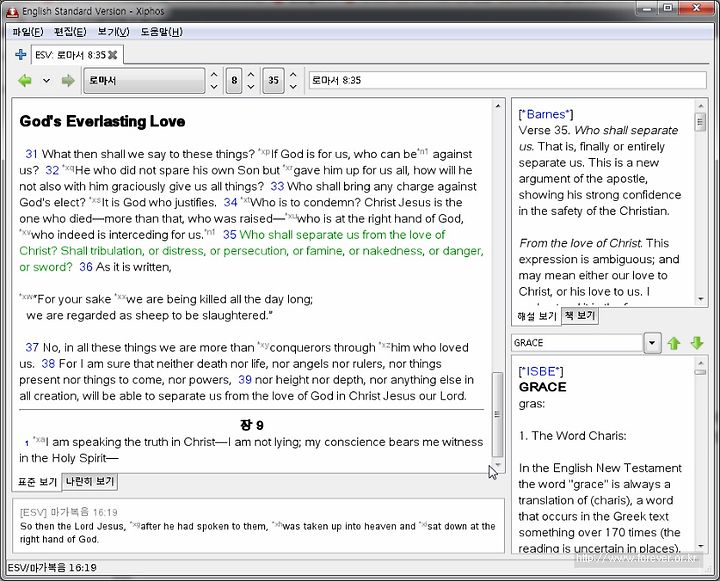Click the 'God's Everlasting Love' heading
This screenshot has height=581, width=720.
click(x=102, y=121)
